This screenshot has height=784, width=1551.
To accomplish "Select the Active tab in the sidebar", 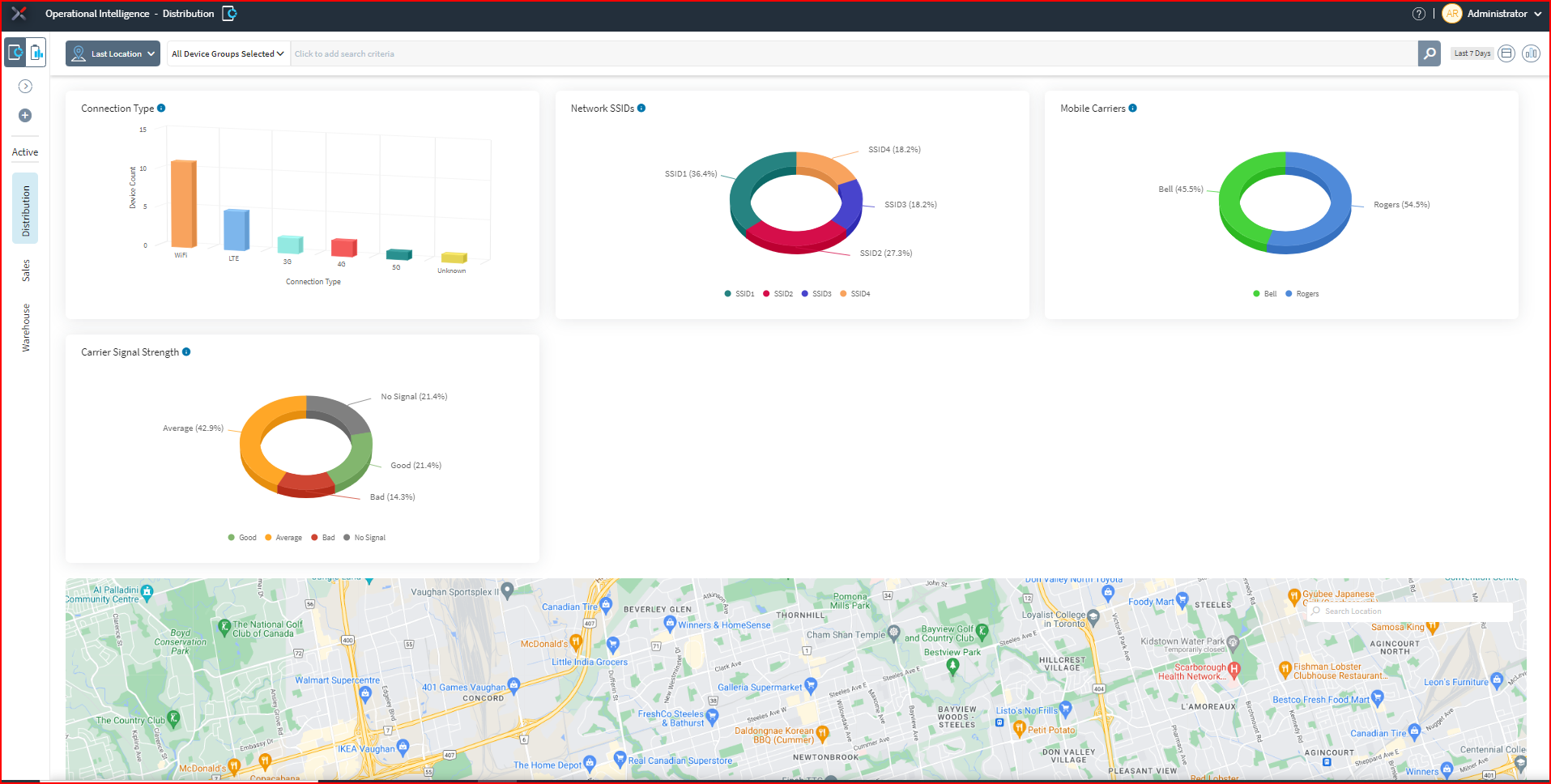I will click(25, 152).
